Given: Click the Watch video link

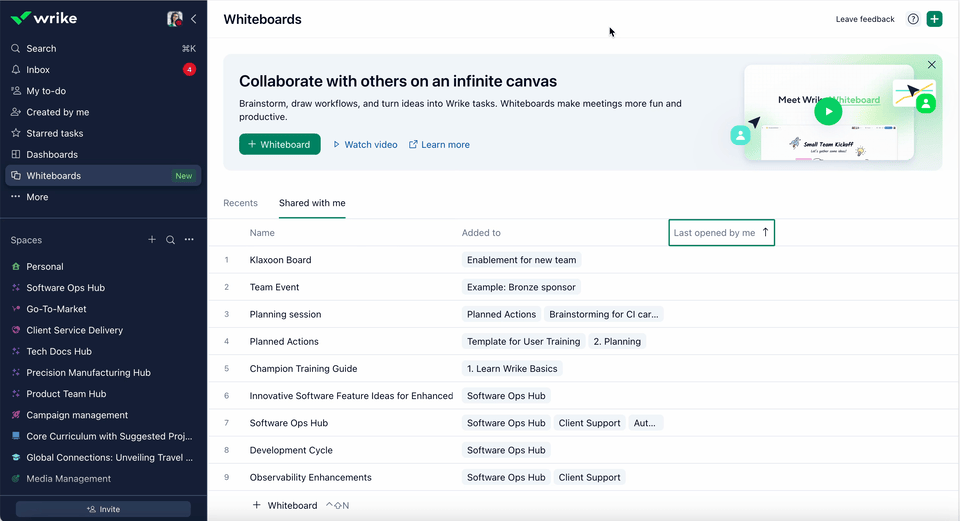Looking at the screenshot, I should pos(365,145).
